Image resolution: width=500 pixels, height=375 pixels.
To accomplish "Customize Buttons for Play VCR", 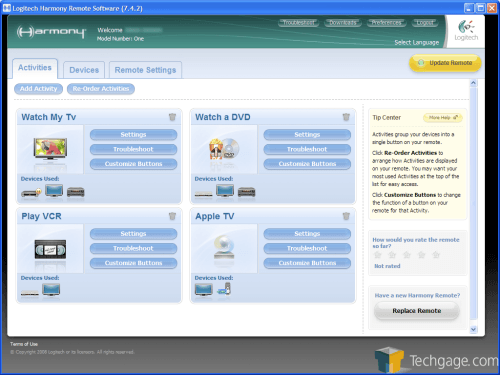I will pyautogui.click(x=133, y=263).
